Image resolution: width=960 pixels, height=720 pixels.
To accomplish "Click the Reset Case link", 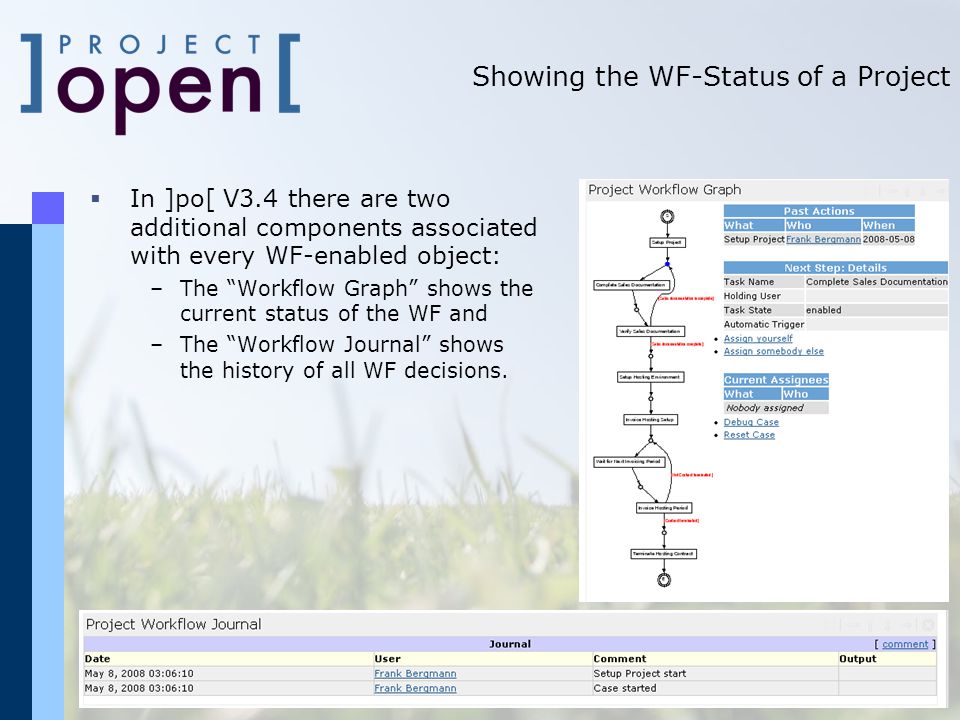I will point(749,435).
